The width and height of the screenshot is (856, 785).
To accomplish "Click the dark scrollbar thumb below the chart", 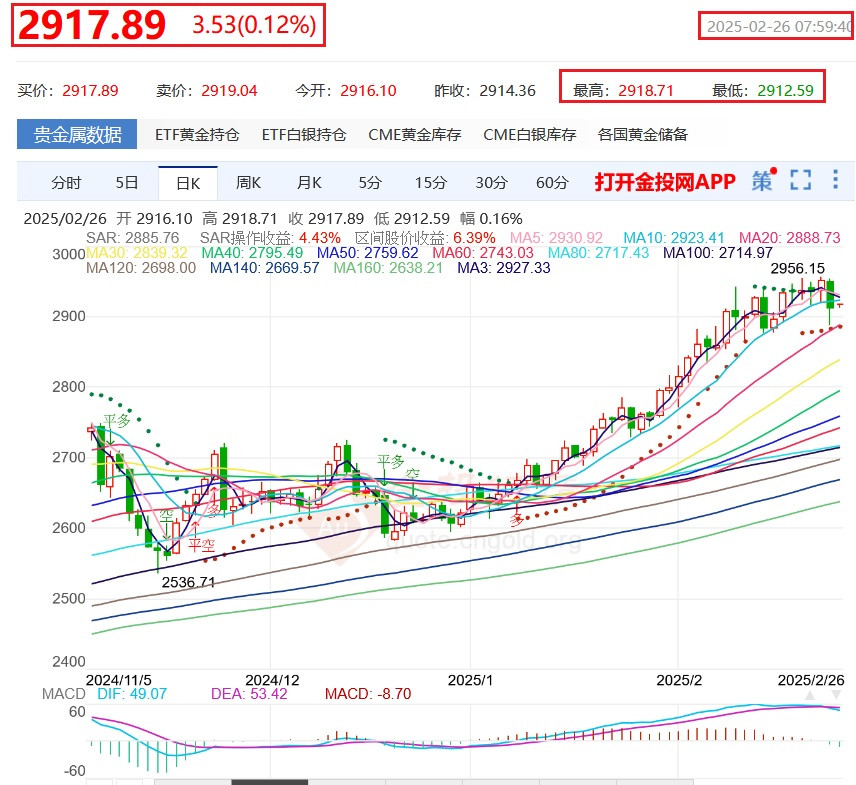I will click(270, 782).
